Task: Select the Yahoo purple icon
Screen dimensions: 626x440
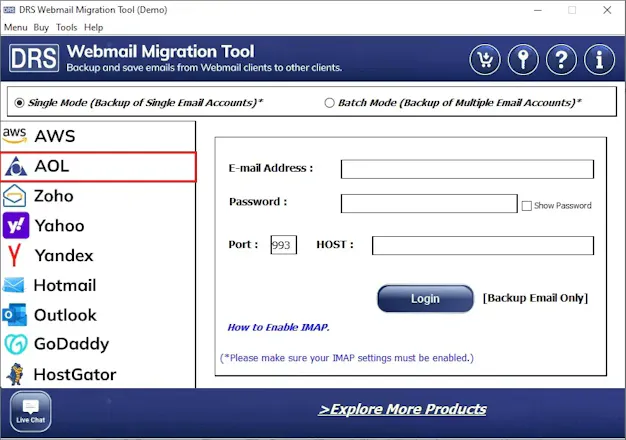Action: (16, 226)
